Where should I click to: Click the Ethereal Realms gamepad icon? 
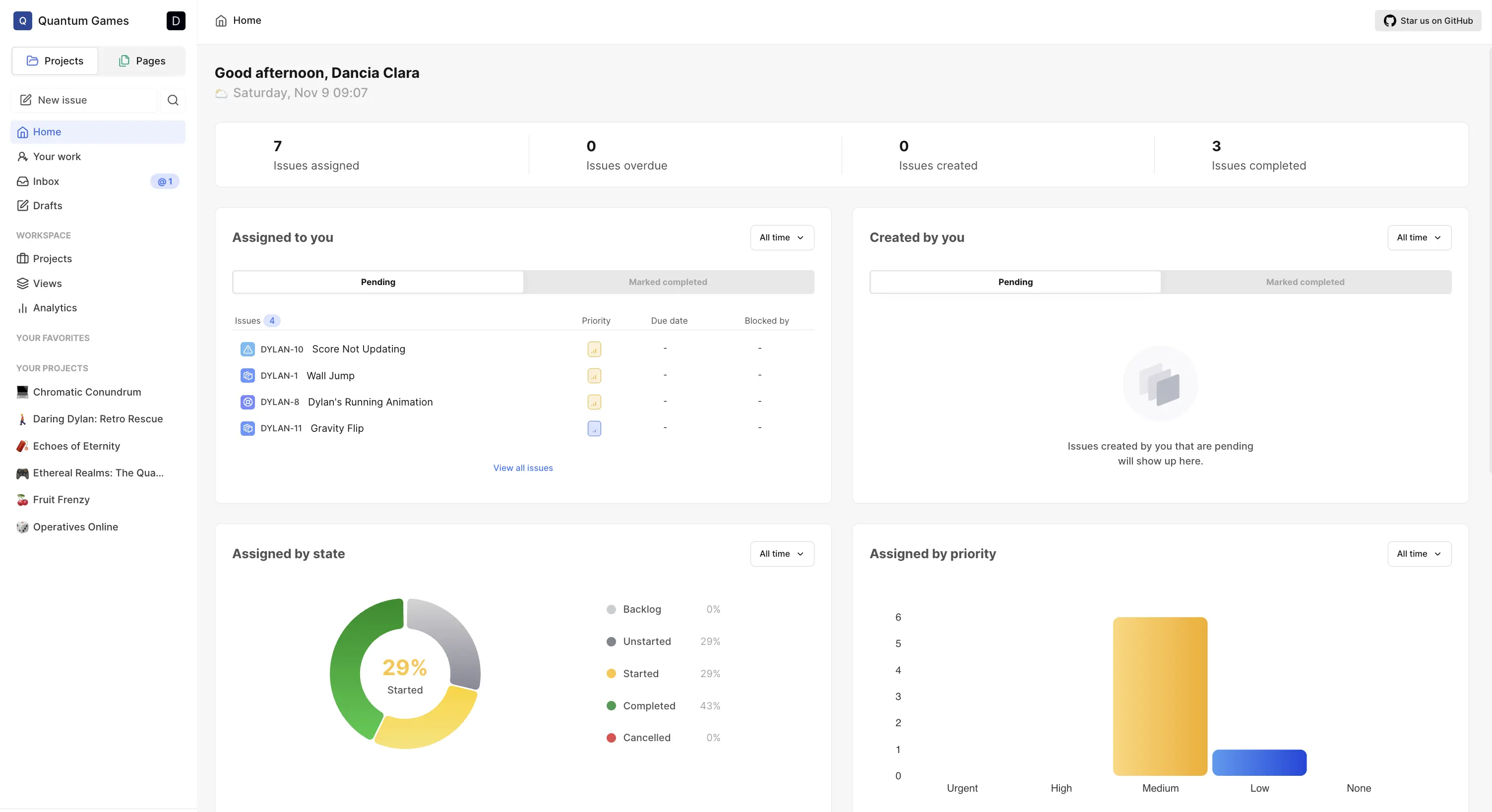(x=23, y=473)
